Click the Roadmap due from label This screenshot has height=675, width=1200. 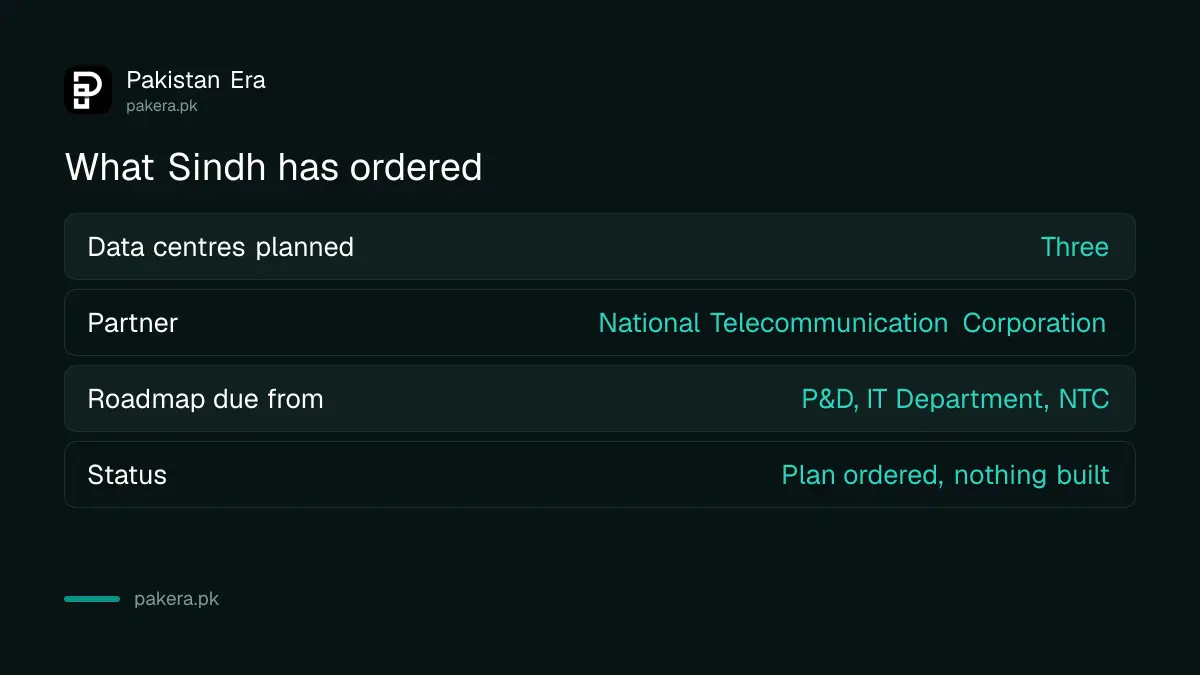coord(206,399)
